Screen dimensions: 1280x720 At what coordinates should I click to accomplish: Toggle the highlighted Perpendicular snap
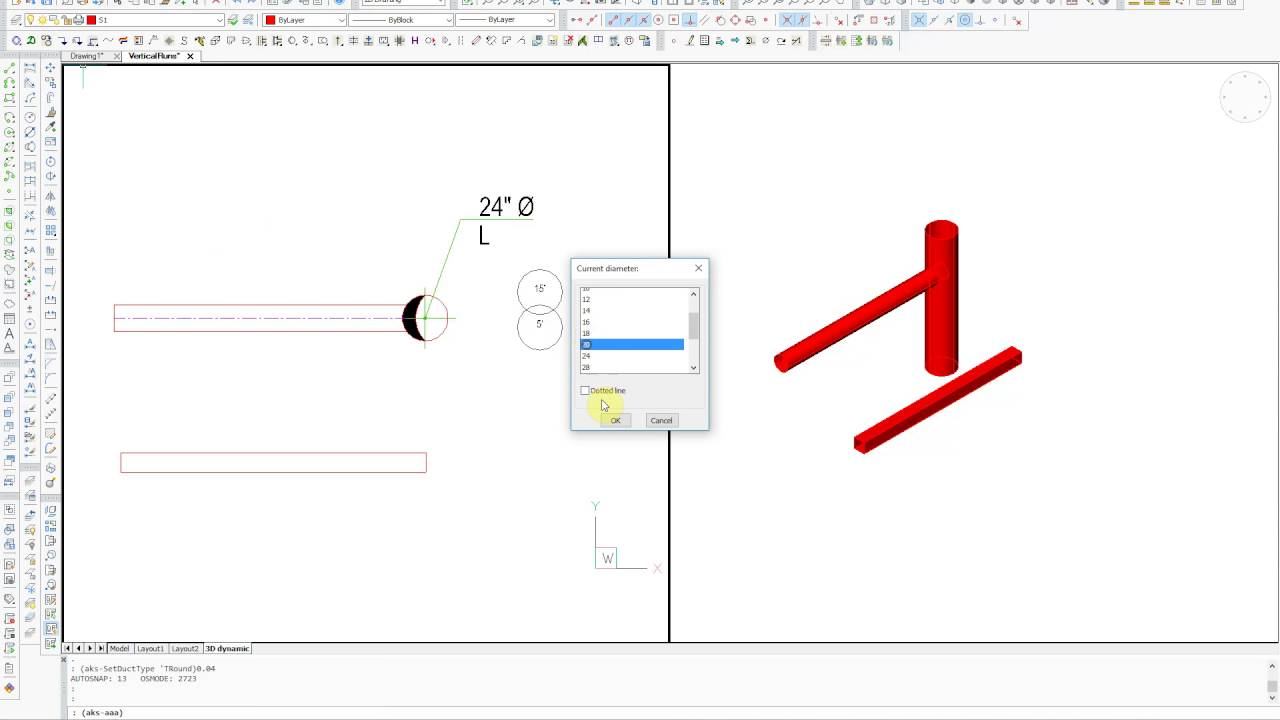pos(689,20)
